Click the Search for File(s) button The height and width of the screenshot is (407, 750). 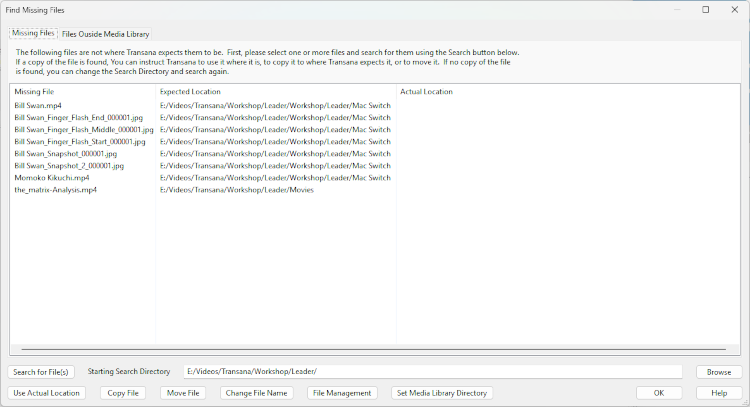tap(41, 372)
